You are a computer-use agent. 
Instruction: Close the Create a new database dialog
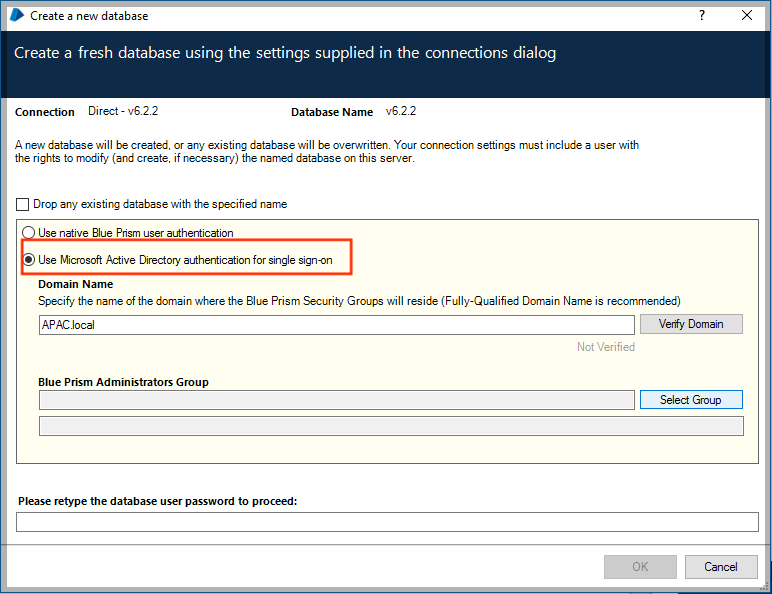coord(746,15)
